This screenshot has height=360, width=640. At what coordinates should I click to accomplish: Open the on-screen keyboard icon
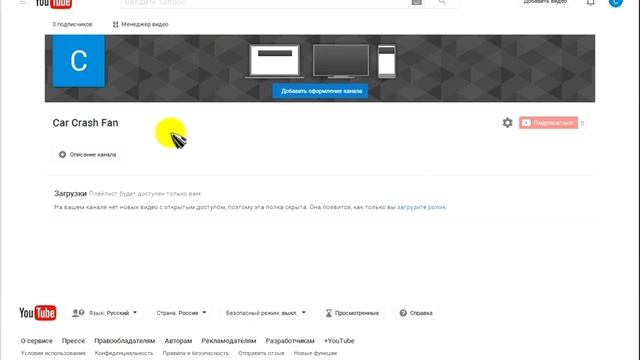click(416, 2)
